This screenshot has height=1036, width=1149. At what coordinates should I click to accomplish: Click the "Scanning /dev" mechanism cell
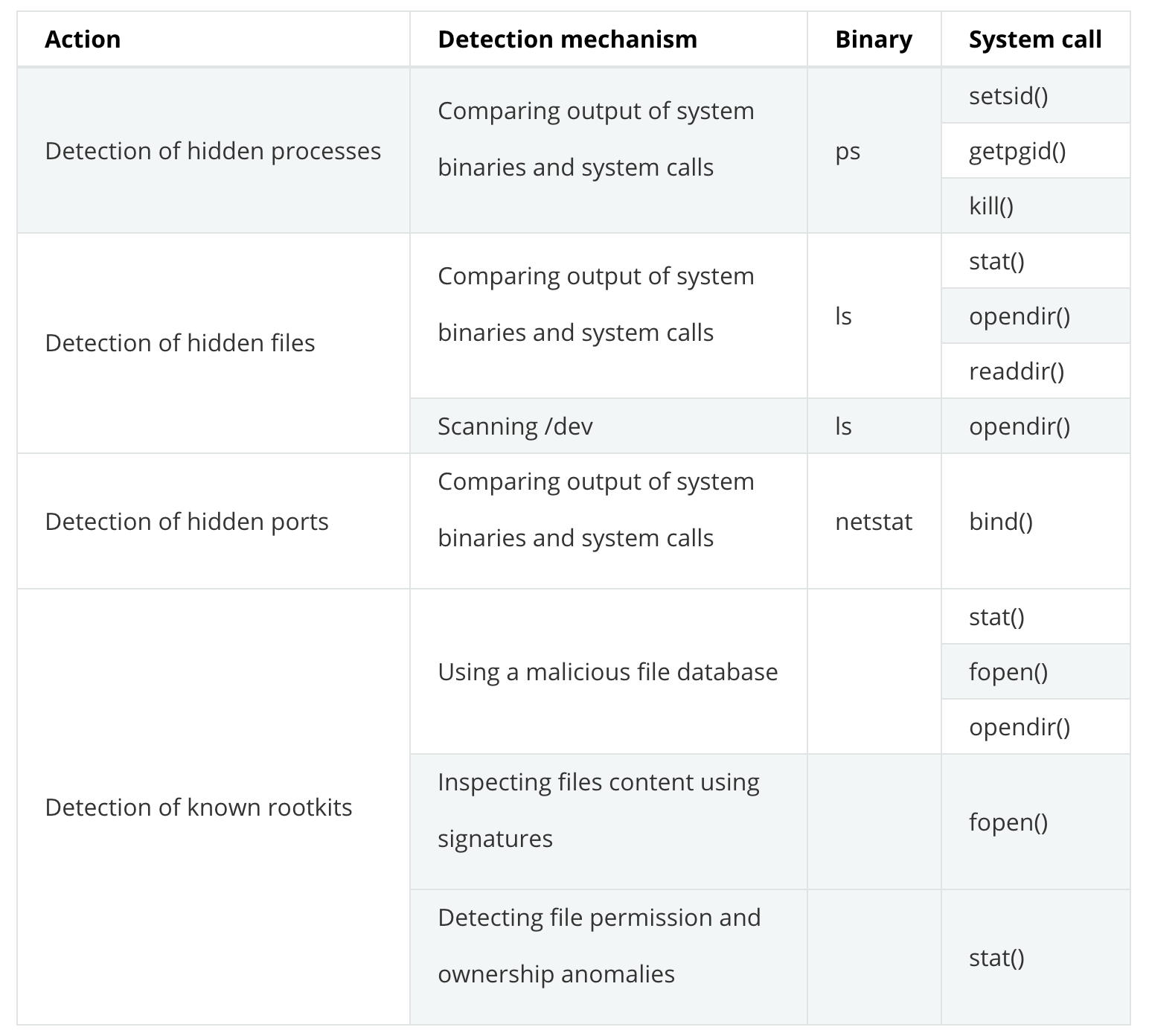tap(515, 426)
